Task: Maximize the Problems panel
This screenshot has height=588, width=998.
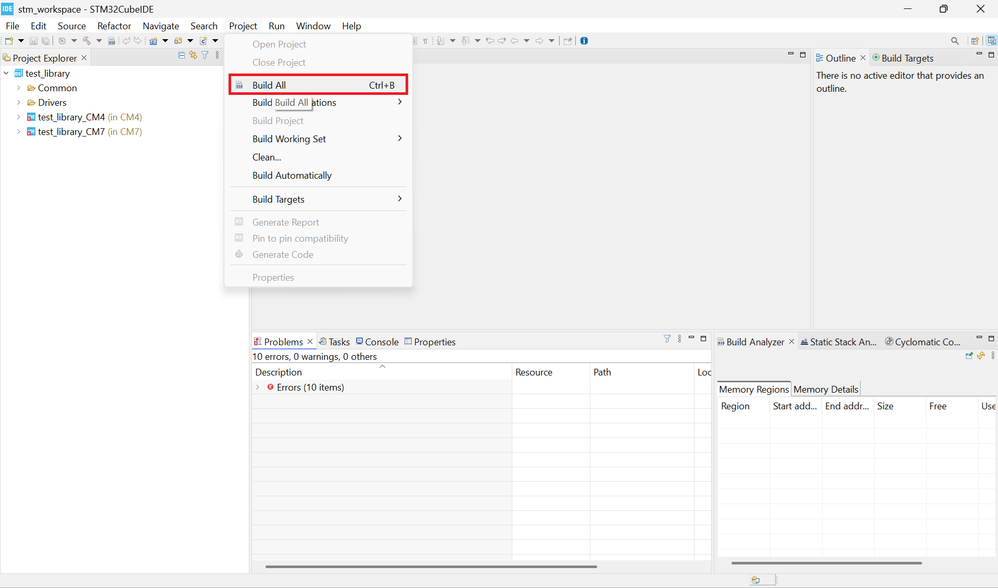Action: point(703,339)
